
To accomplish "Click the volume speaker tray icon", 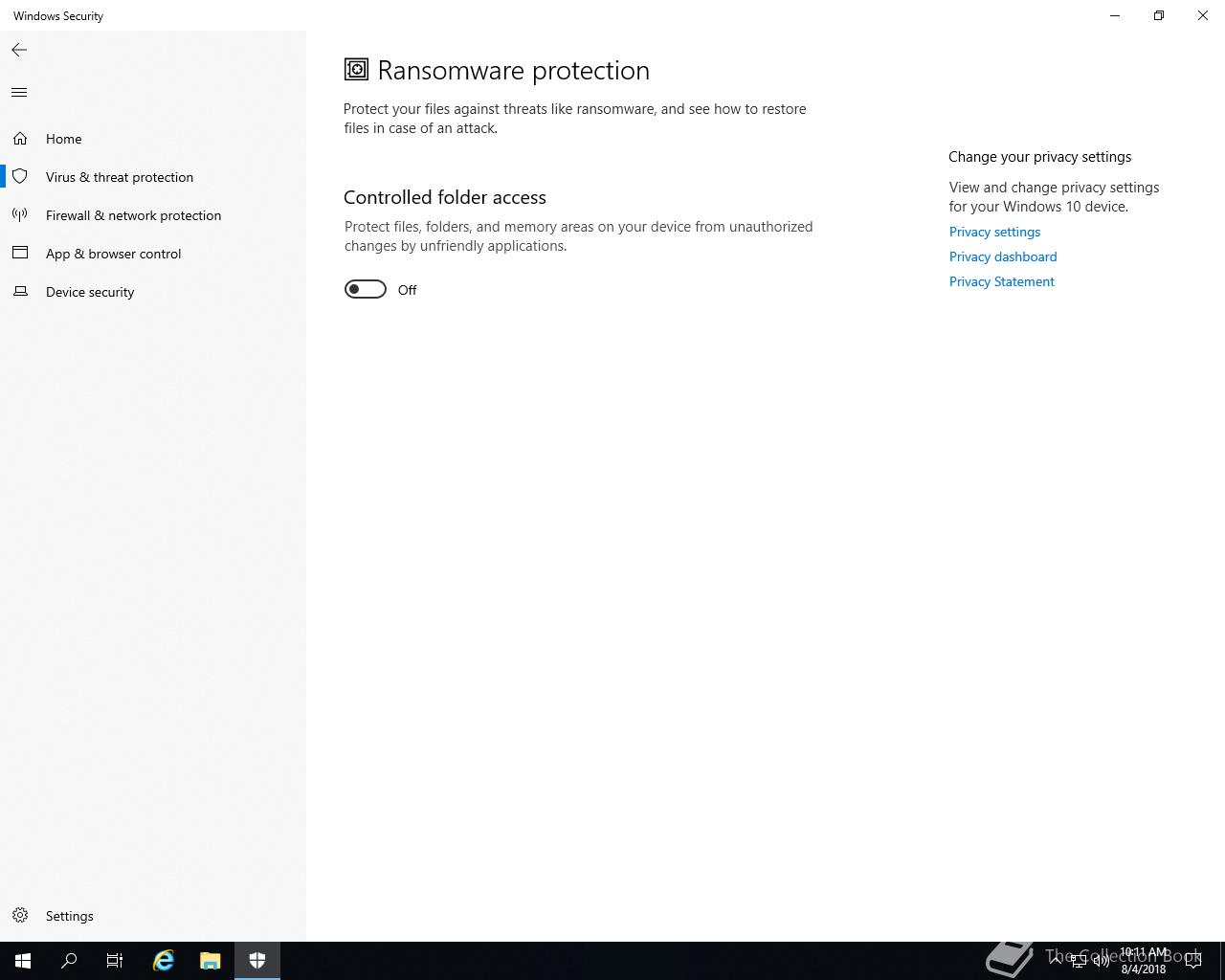I will click(x=1101, y=961).
